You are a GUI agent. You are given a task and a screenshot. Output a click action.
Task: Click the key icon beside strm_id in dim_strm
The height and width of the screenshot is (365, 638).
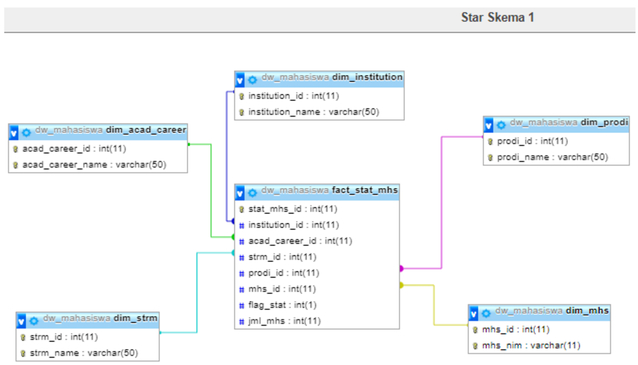click(x=23, y=337)
